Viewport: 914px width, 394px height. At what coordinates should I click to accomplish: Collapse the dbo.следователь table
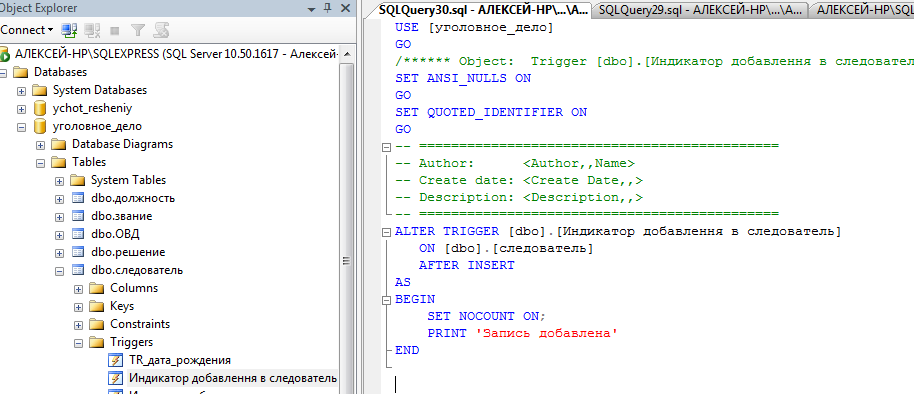pyautogui.click(x=59, y=271)
